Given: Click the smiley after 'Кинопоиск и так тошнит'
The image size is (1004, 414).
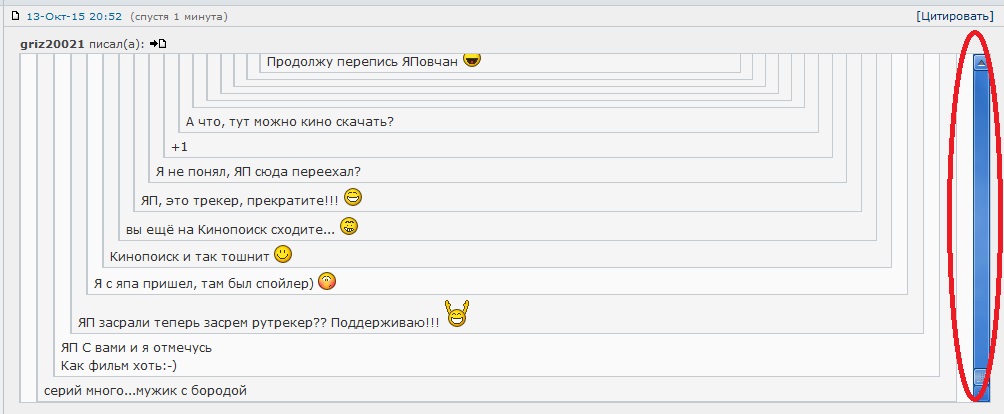Looking at the screenshot, I should click(x=283, y=255).
